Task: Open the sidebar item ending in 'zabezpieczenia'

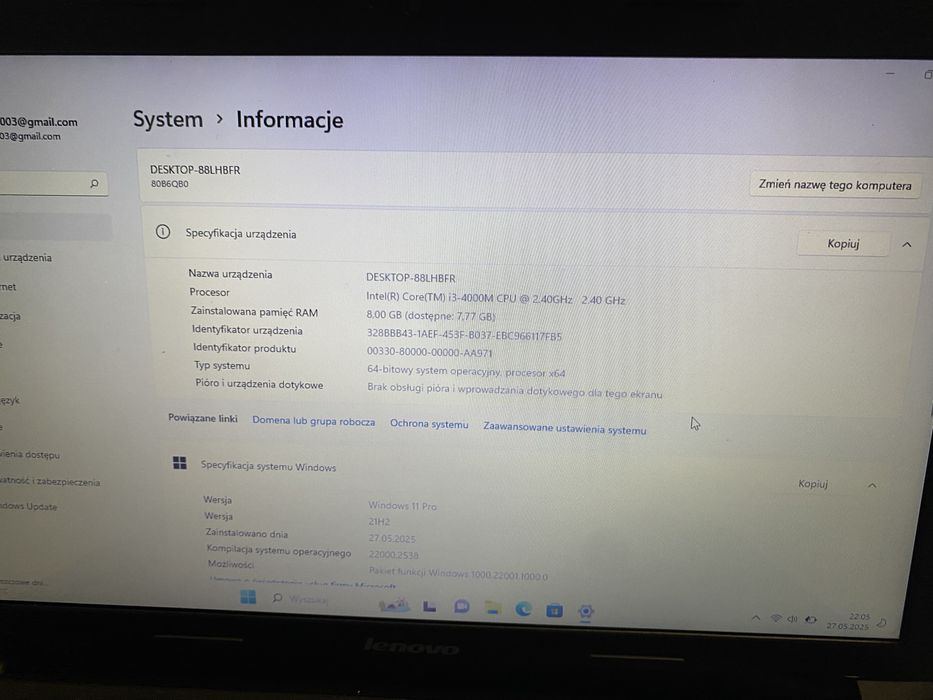Action: tap(50, 482)
